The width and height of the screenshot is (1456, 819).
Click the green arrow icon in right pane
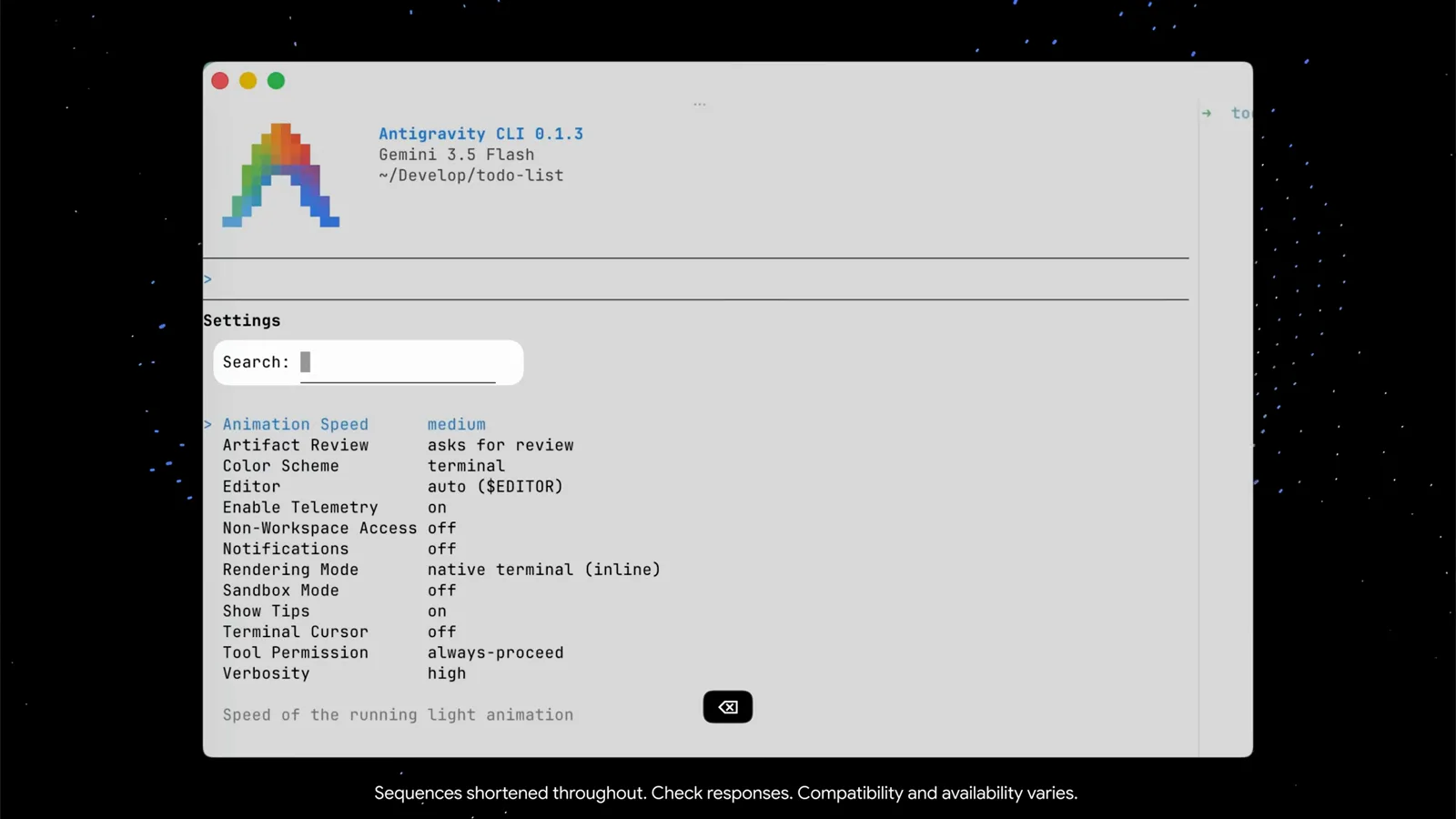1207,114
